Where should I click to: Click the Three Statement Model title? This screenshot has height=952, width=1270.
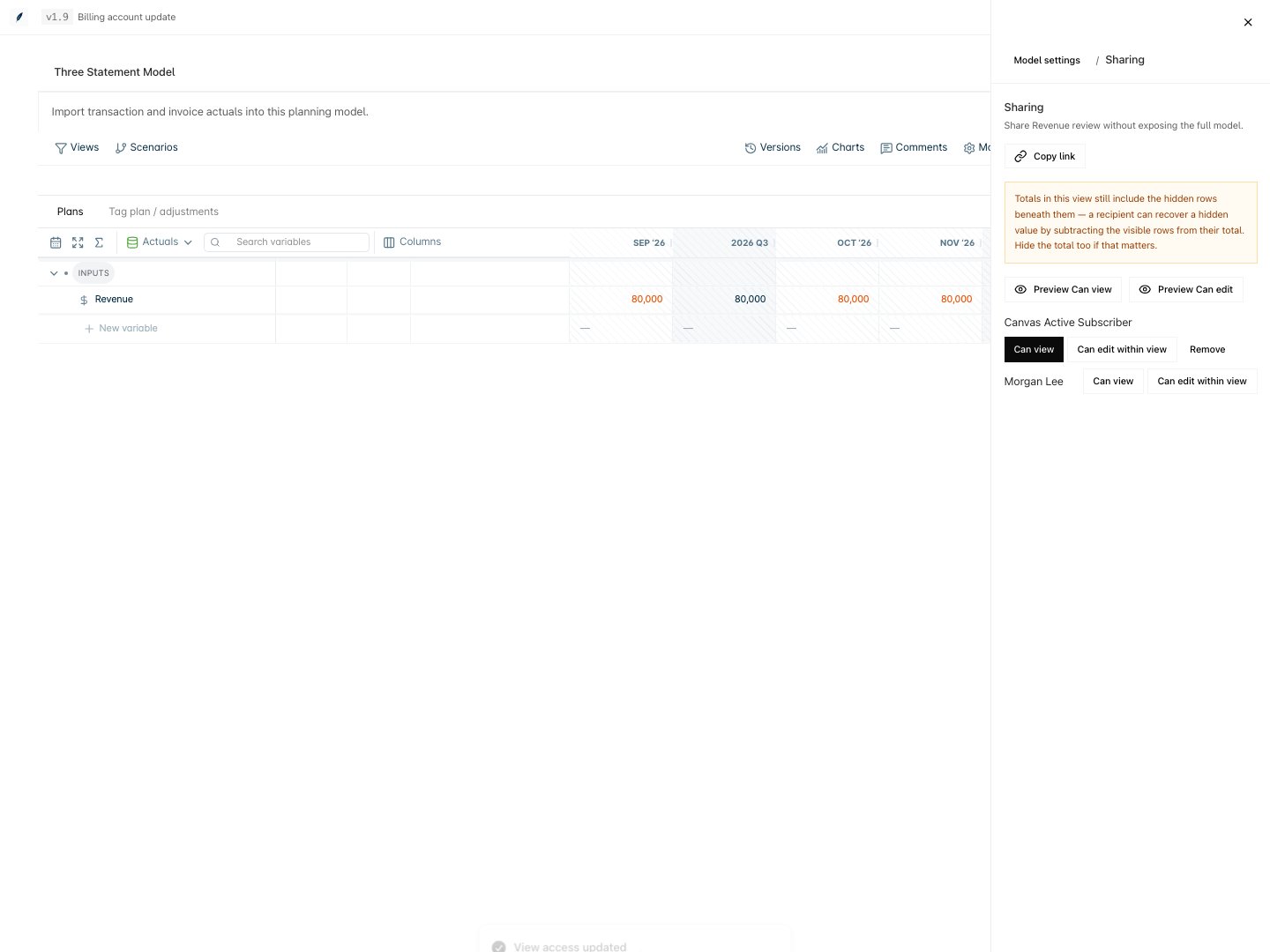(115, 72)
